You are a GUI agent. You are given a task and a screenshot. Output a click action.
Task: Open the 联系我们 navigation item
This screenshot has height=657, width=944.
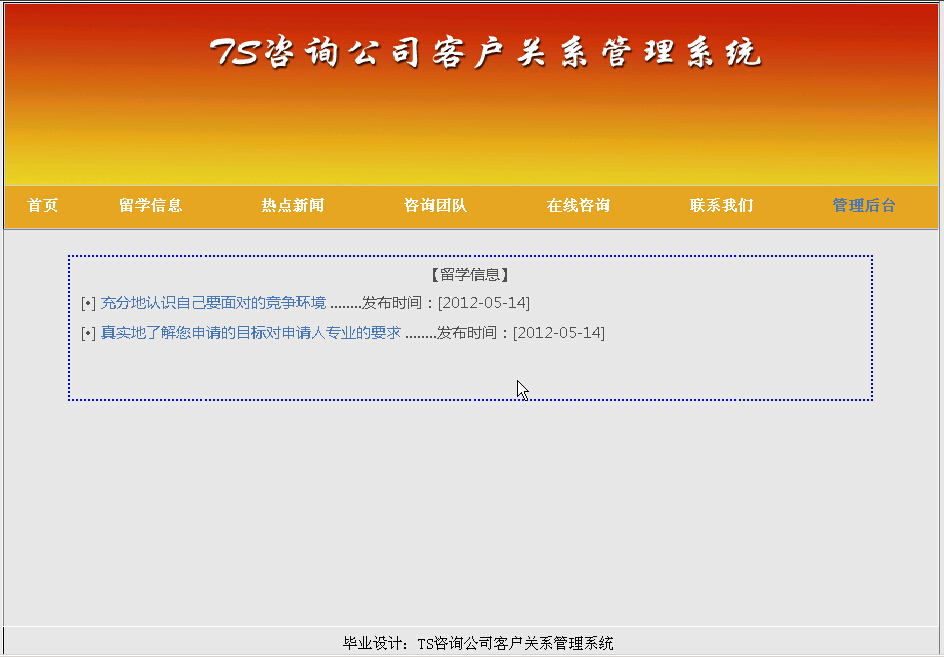click(x=721, y=205)
